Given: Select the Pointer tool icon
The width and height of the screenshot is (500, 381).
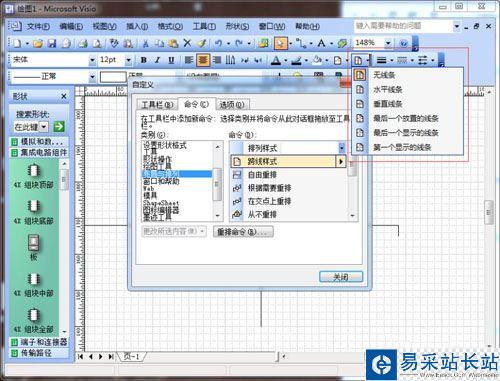Looking at the screenshot, I should tap(281, 43).
